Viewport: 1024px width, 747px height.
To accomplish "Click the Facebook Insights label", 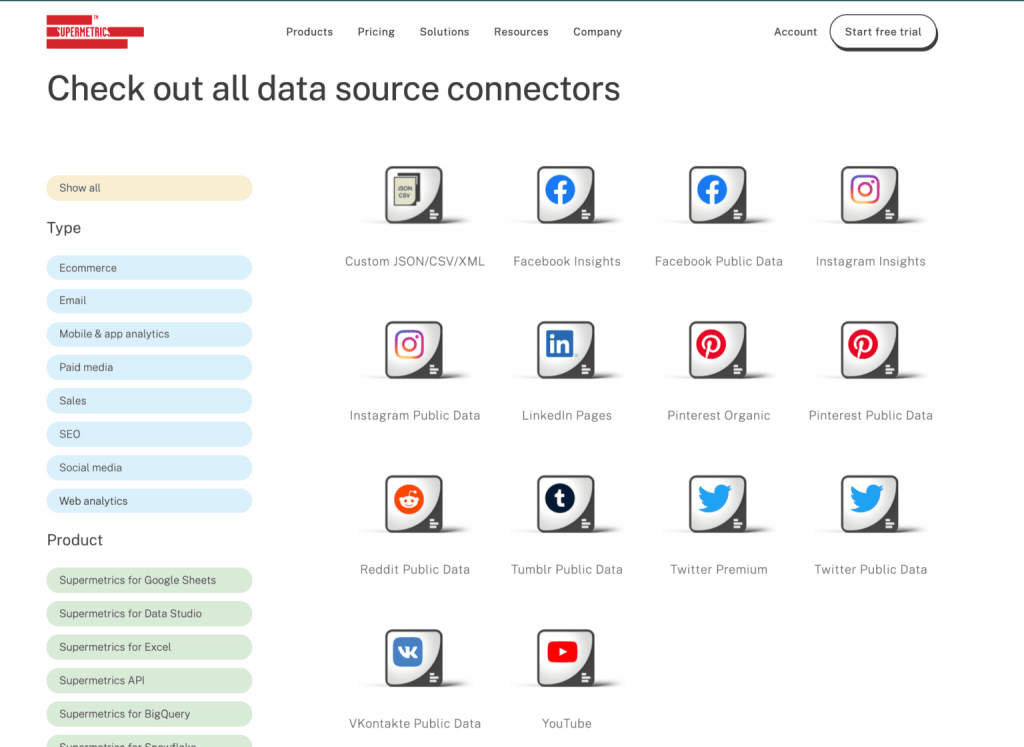I will 567,261.
